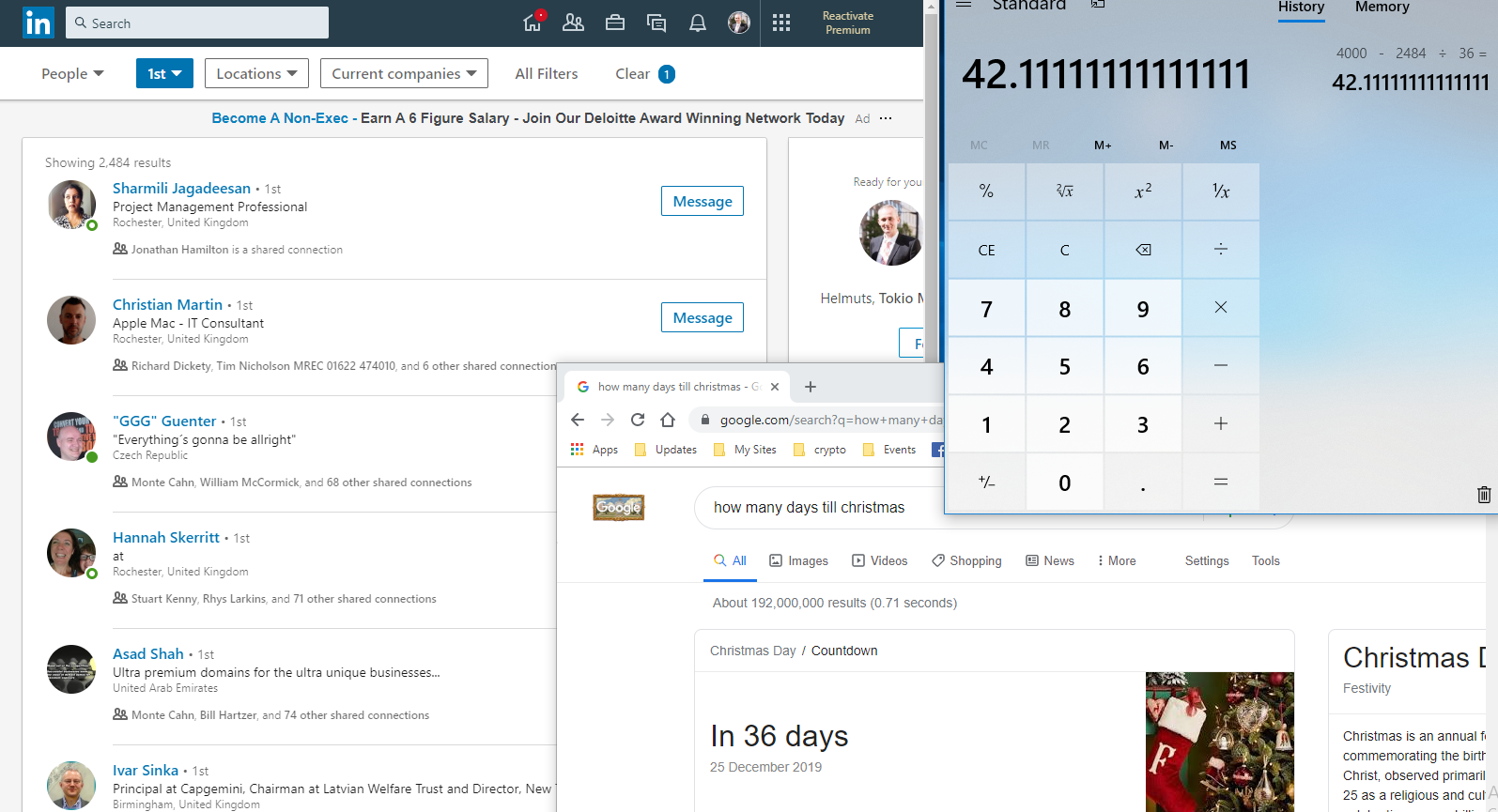
Task: Click the calculator percent key
Action: tap(986, 192)
